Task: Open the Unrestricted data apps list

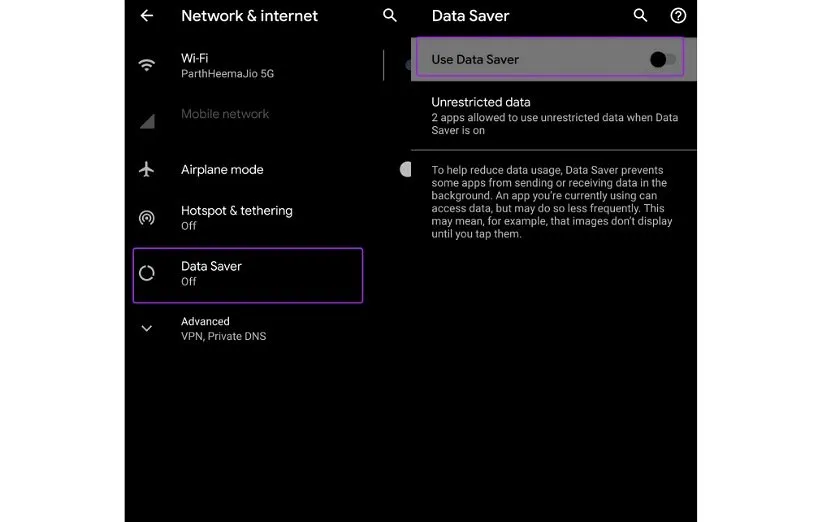Action: pyautogui.click(x=554, y=116)
